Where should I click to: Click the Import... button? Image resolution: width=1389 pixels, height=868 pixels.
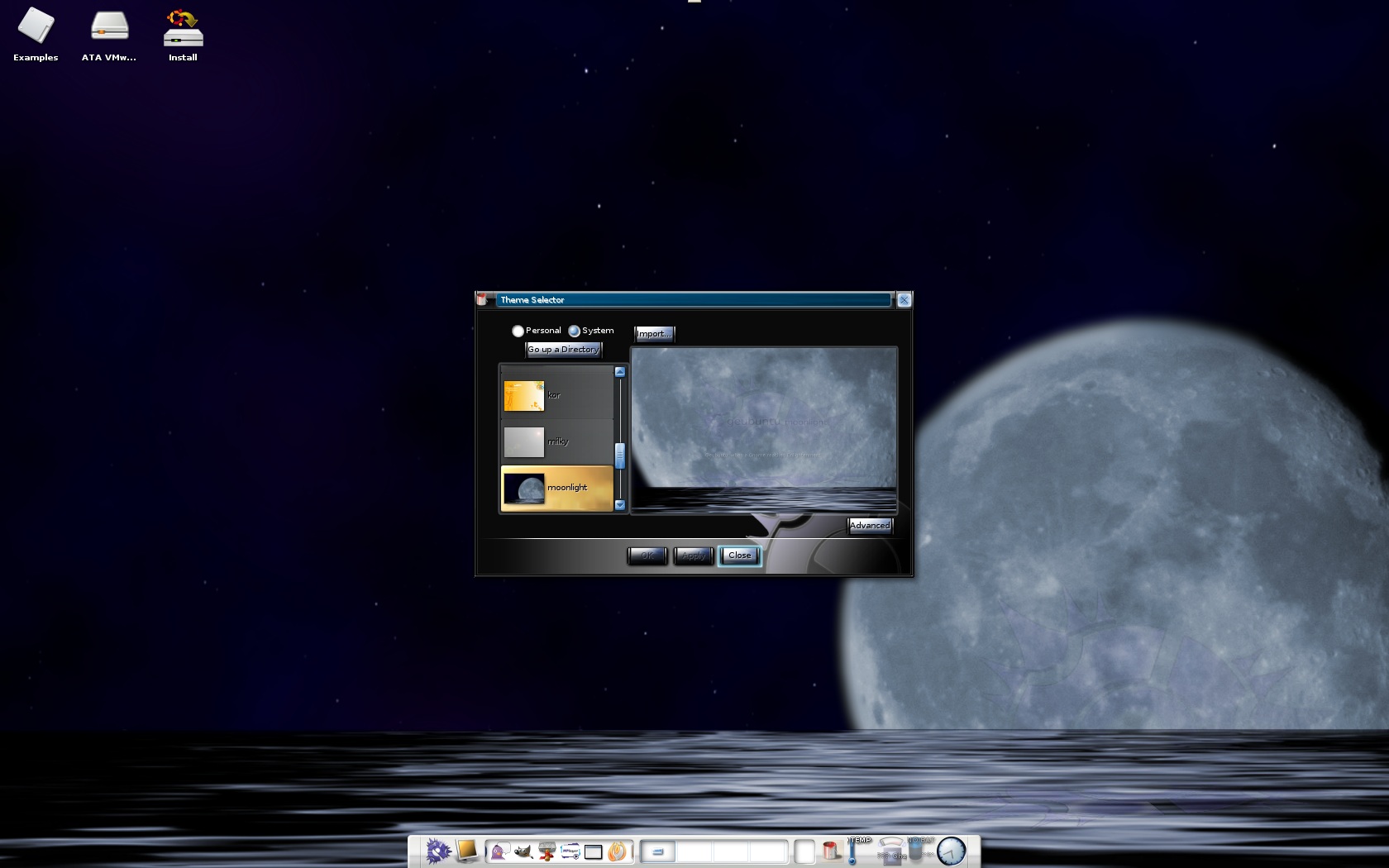[x=654, y=334]
